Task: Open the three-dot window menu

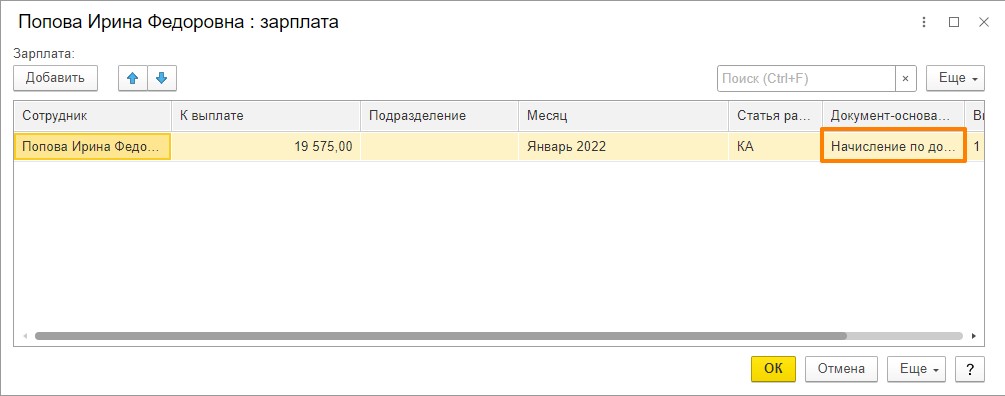Action: [924, 22]
